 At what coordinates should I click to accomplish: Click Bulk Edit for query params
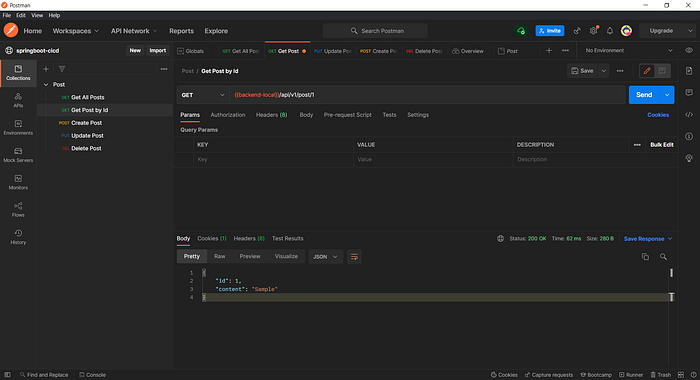pos(662,145)
